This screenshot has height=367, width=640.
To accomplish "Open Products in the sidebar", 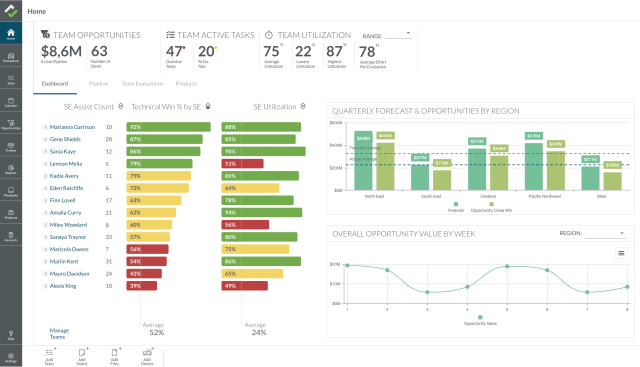I will click(x=11, y=214).
